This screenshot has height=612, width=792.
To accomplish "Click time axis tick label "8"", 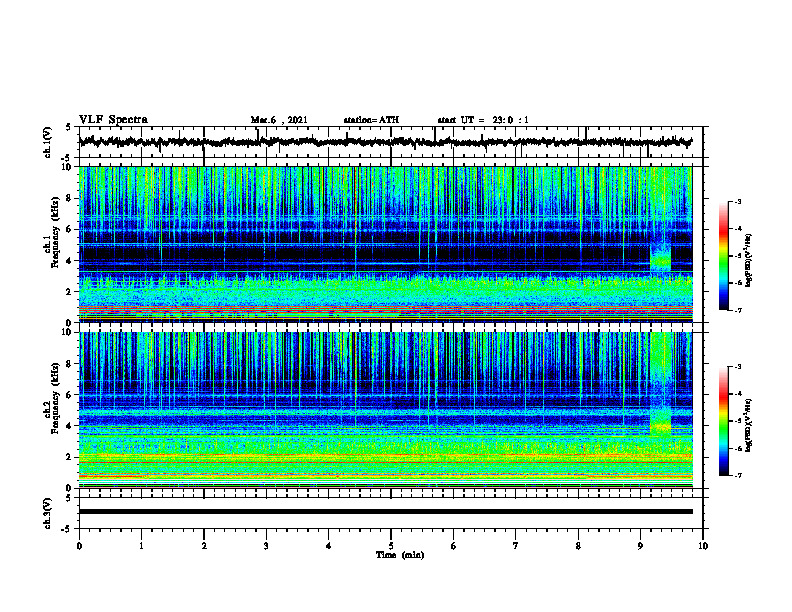I will 578,546.
